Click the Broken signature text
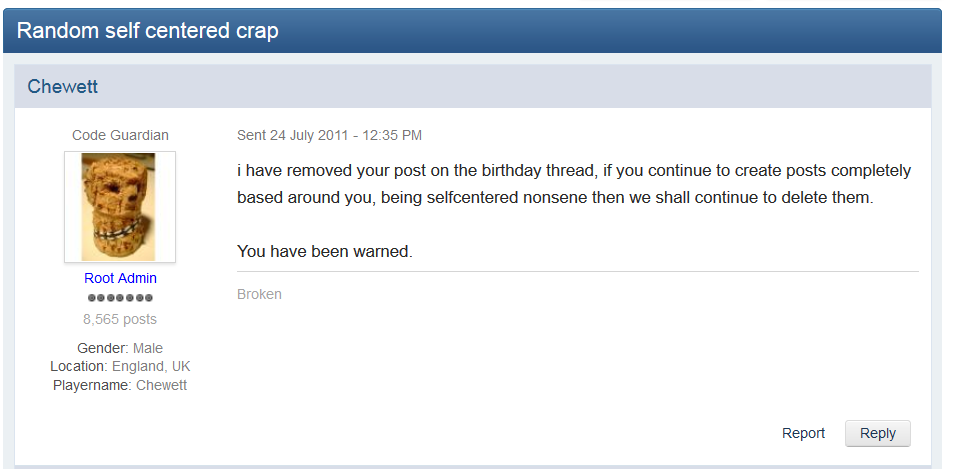Image resolution: width=954 pixels, height=469 pixels. (259, 294)
